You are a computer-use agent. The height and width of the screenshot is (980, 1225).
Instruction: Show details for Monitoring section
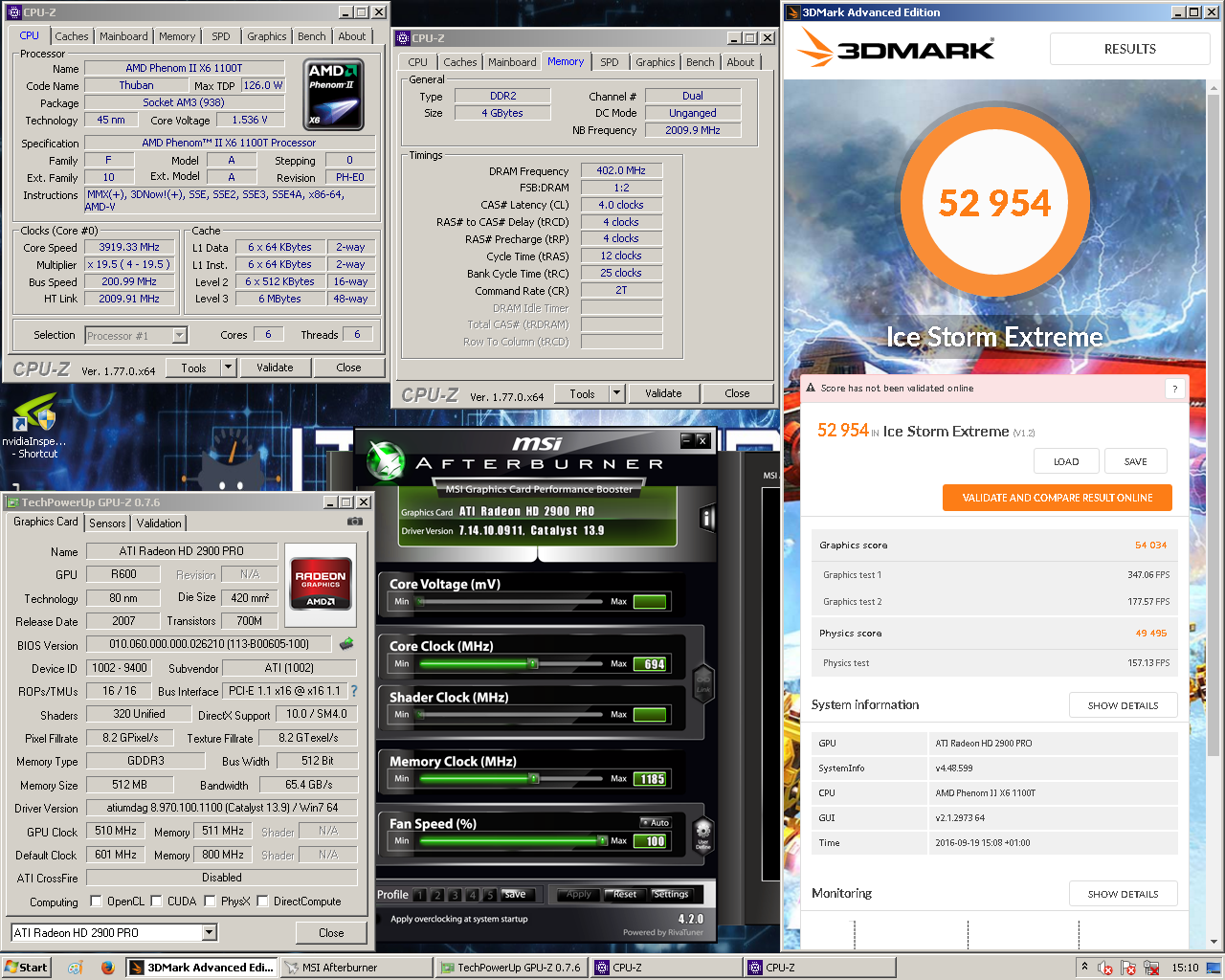1123,894
